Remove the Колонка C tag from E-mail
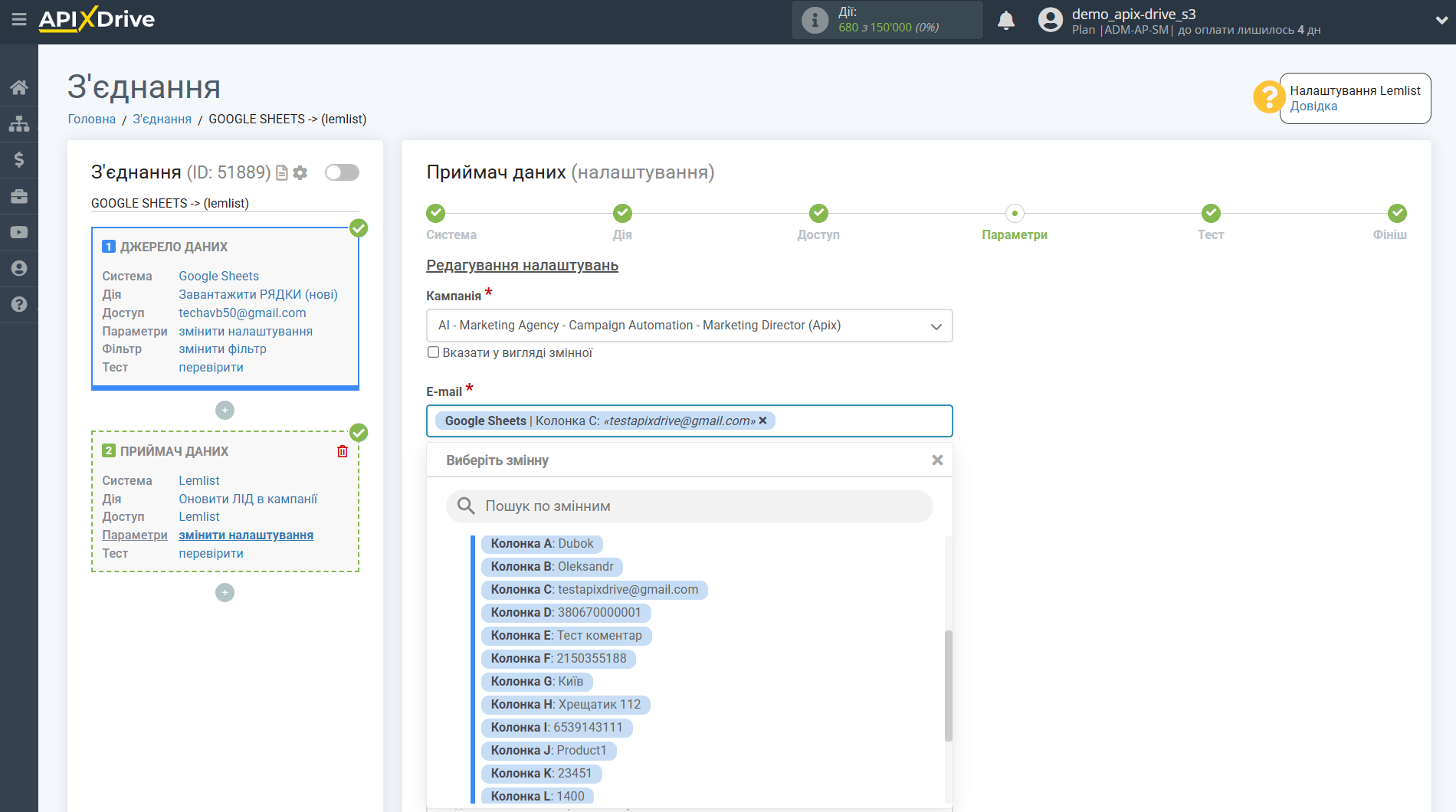 coord(762,421)
